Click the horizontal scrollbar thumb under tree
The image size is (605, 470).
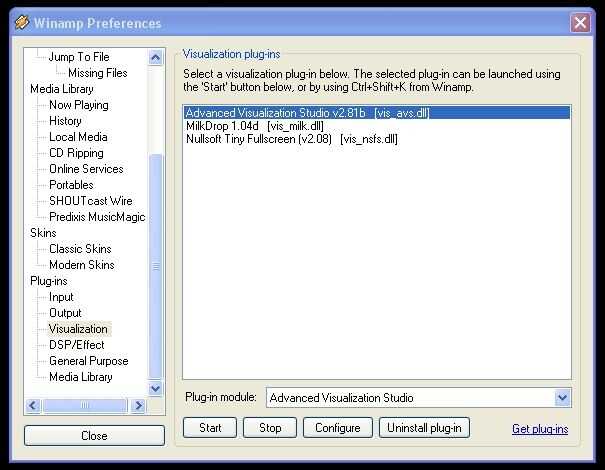coord(85,406)
